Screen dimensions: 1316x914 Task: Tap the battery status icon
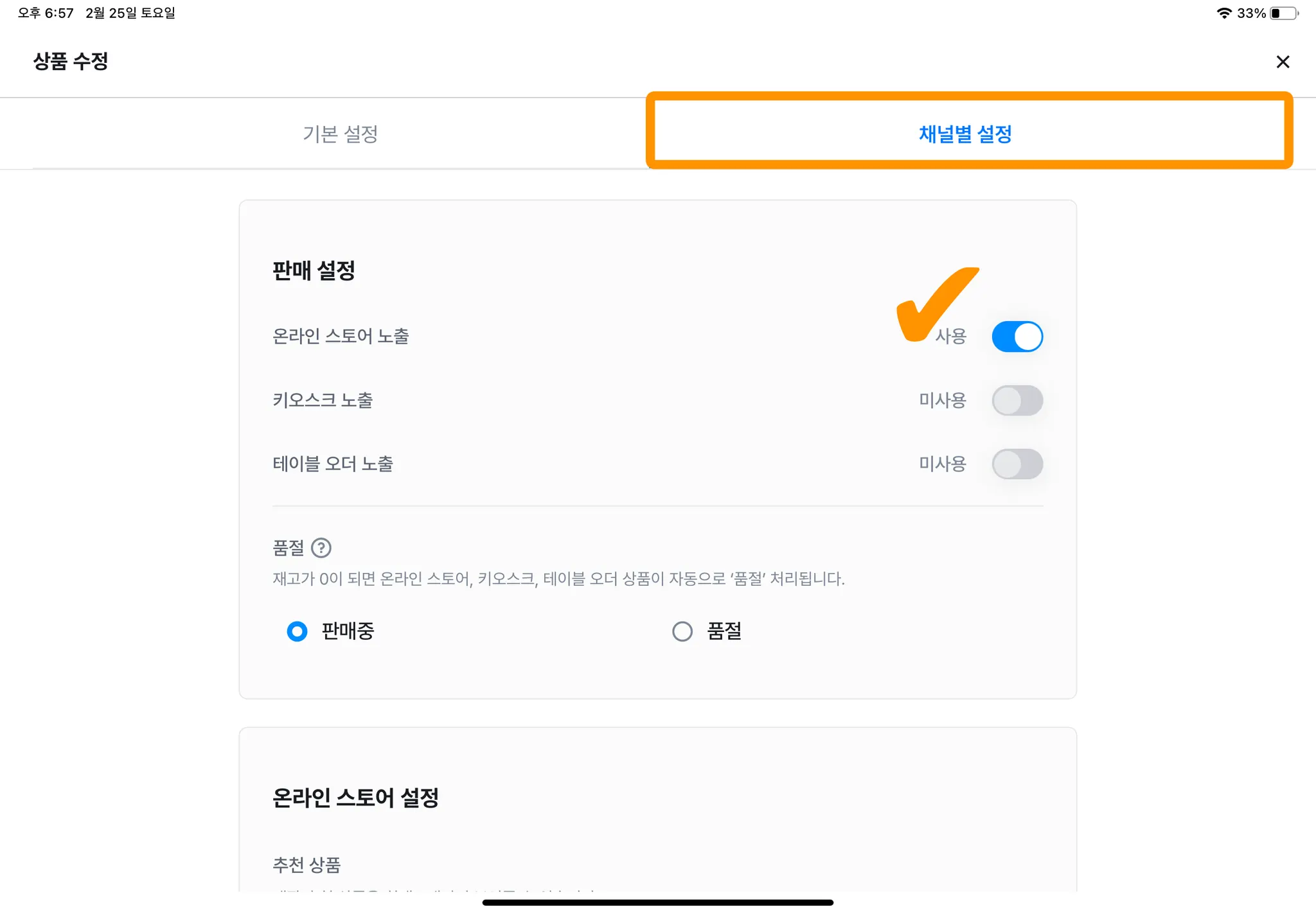click(x=1284, y=13)
